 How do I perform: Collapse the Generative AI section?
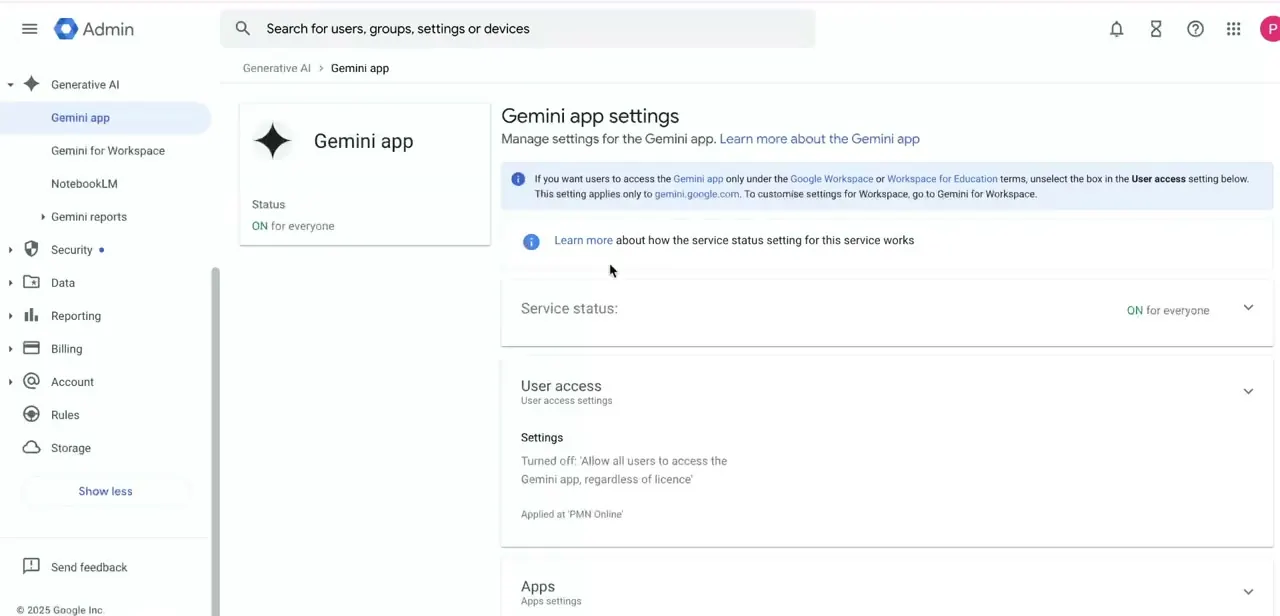10,85
